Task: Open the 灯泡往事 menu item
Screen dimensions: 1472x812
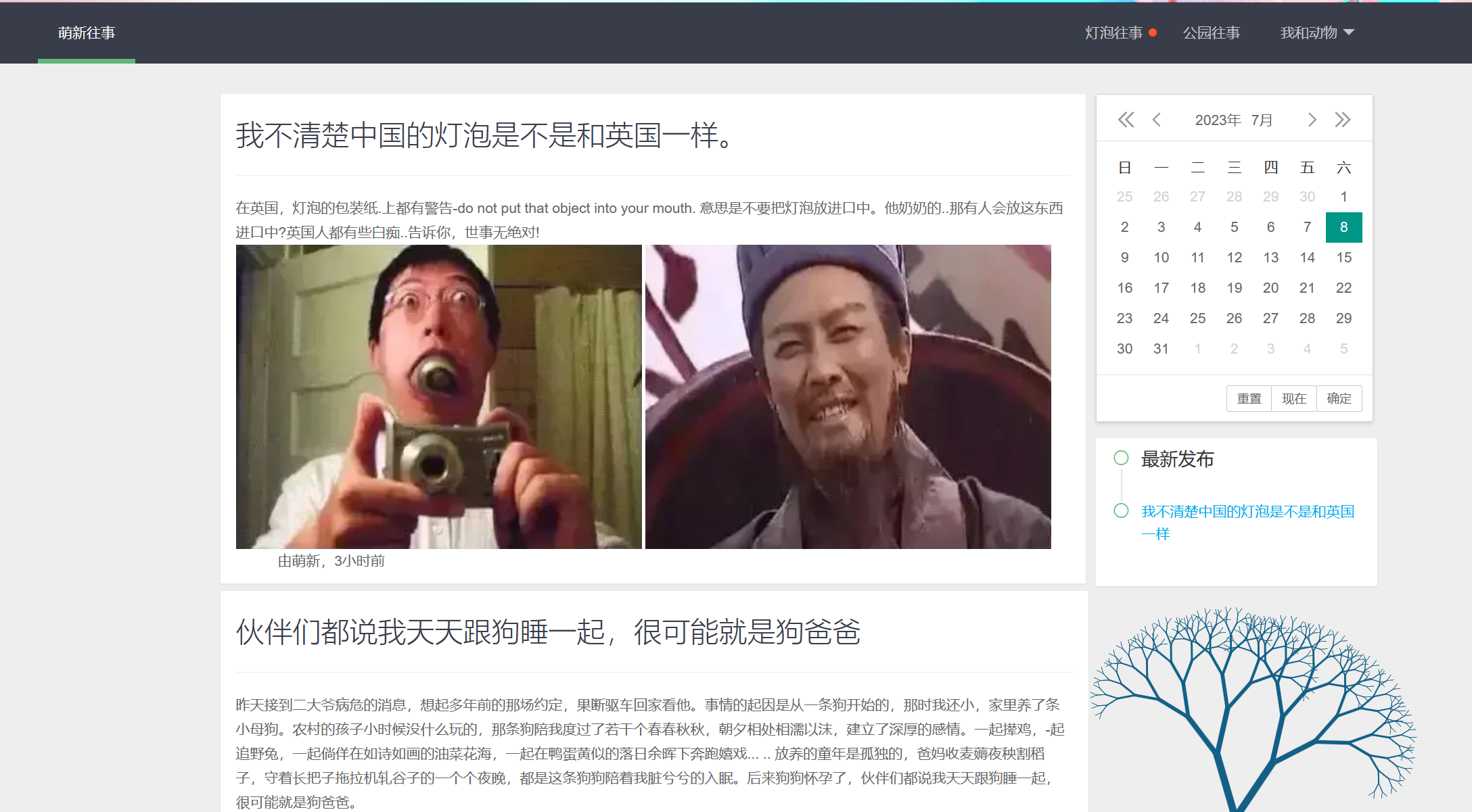Action: 1113,32
